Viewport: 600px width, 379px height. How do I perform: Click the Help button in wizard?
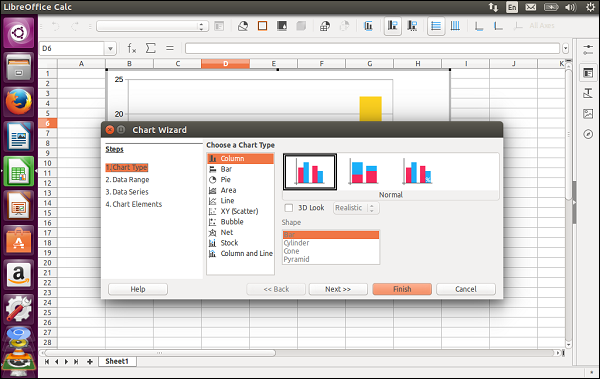tap(138, 289)
